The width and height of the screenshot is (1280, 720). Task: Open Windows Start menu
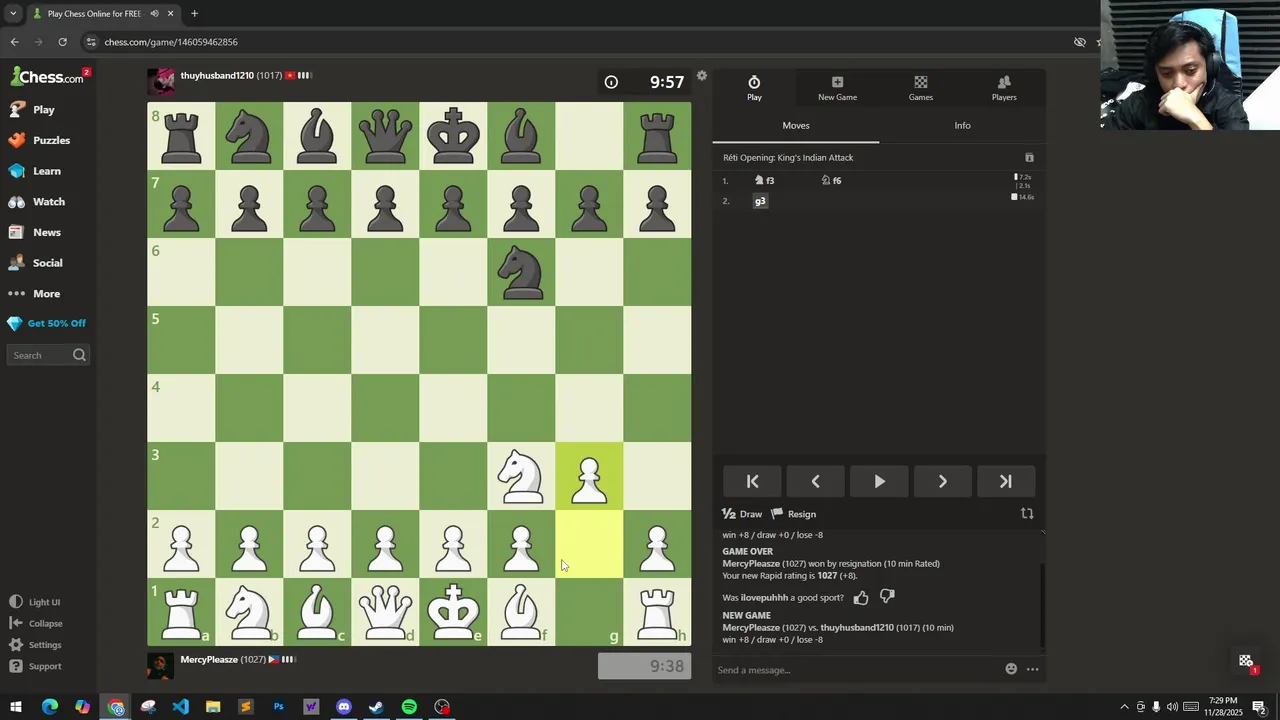click(16, 707)
